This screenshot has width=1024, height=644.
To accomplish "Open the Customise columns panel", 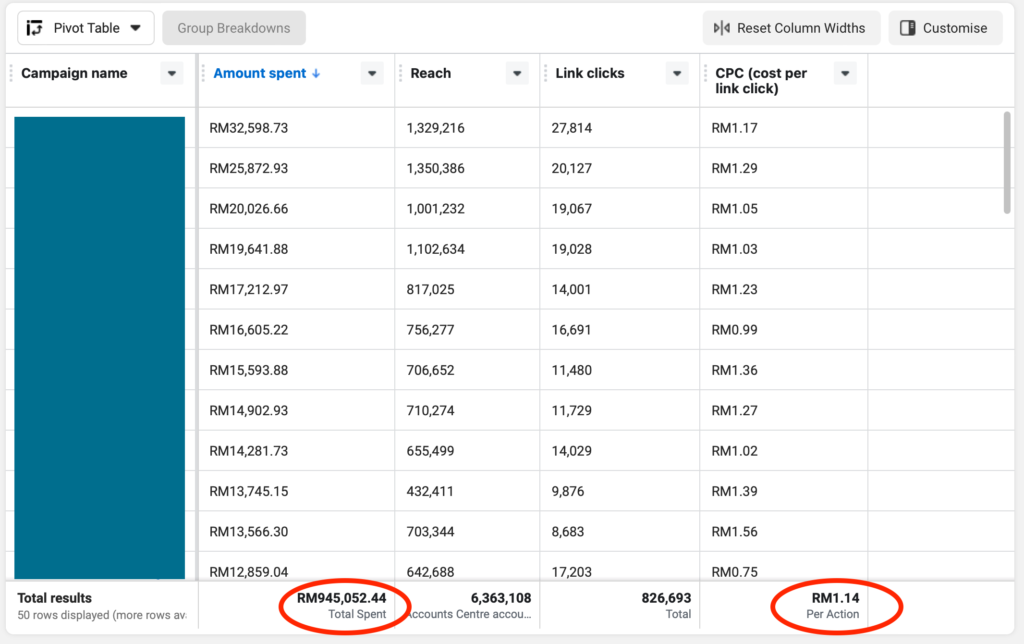I will point(945,28).
